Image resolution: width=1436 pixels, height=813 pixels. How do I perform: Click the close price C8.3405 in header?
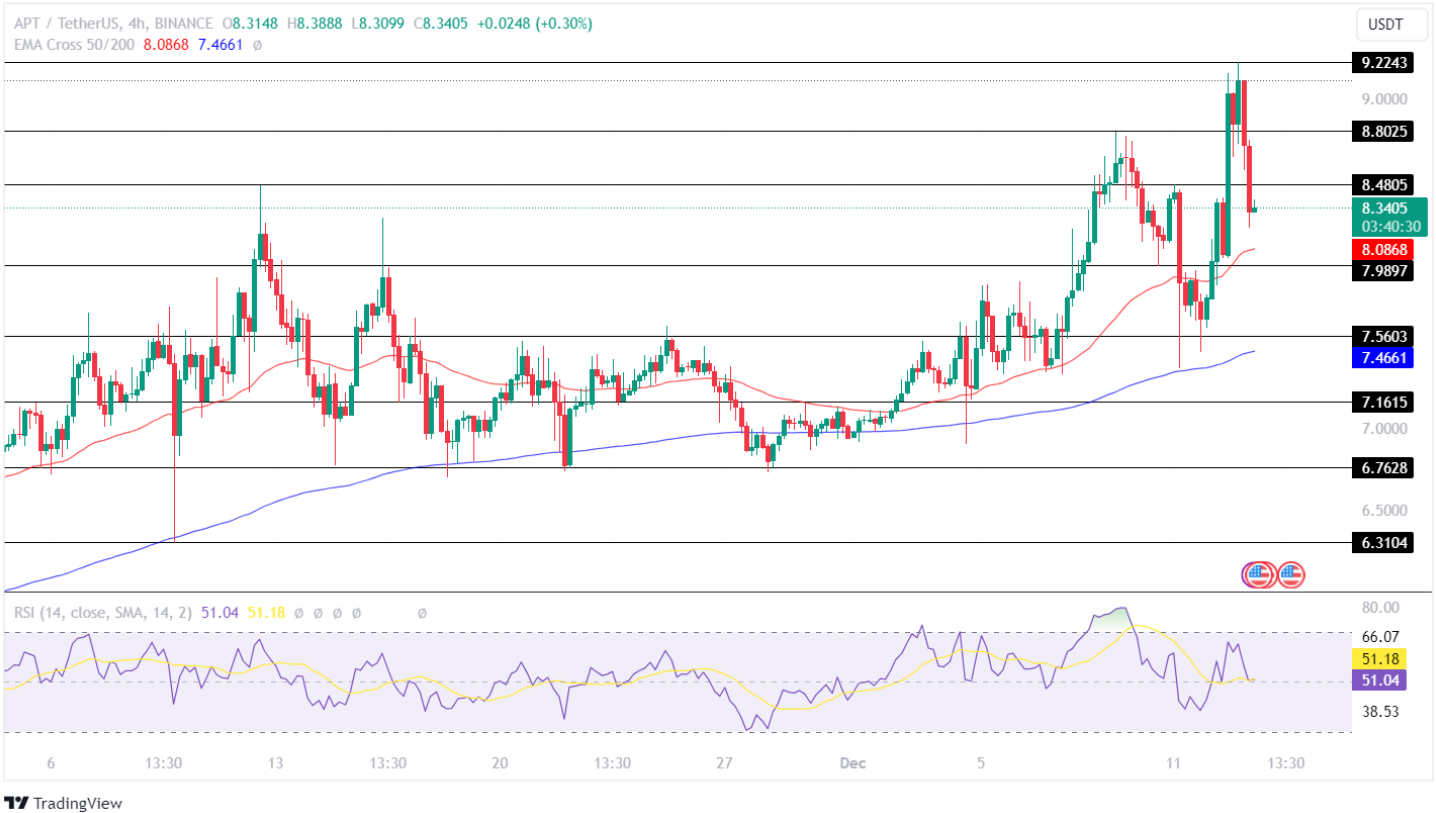440,23
